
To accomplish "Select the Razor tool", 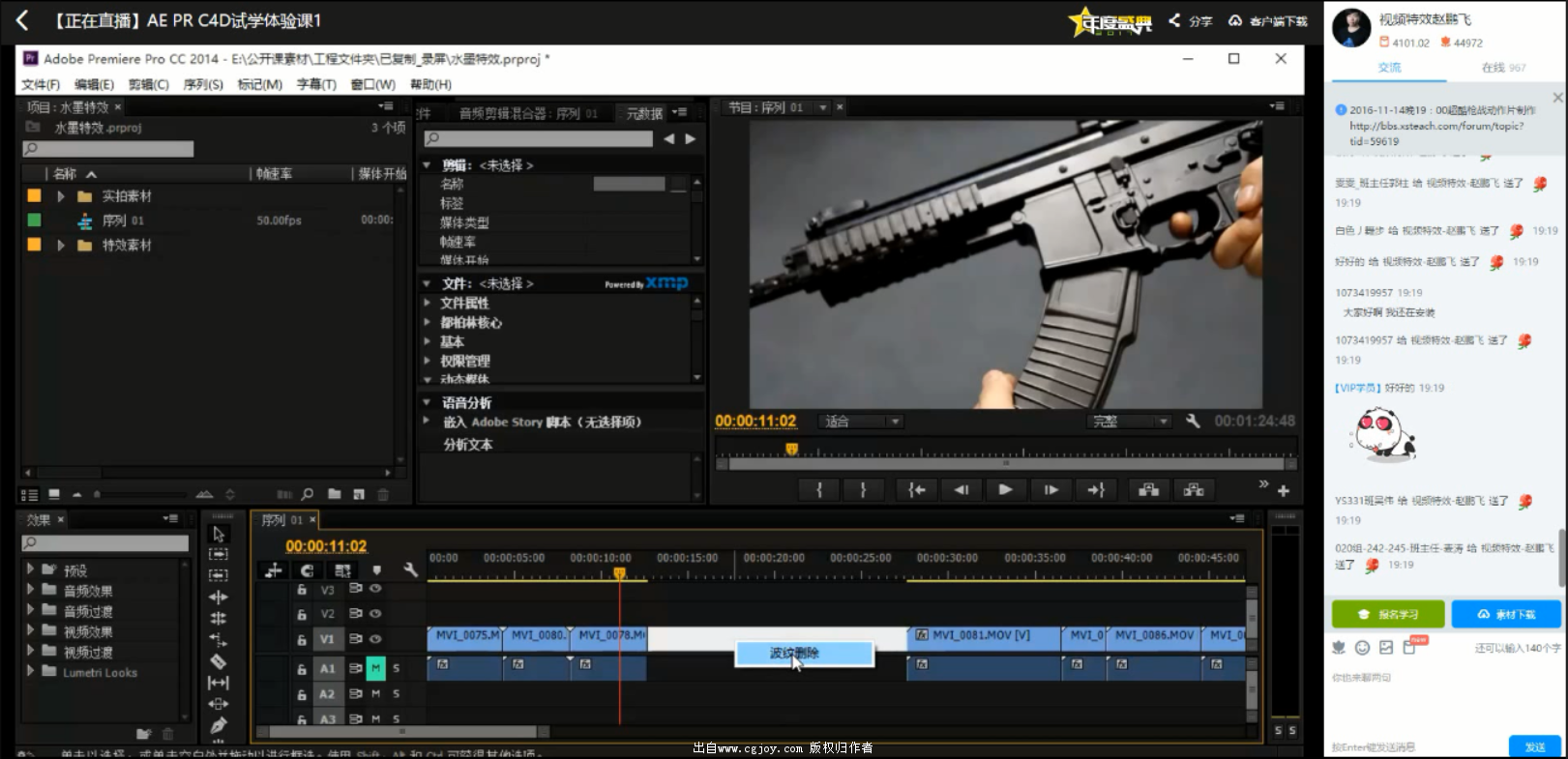I will pos(219,660).
